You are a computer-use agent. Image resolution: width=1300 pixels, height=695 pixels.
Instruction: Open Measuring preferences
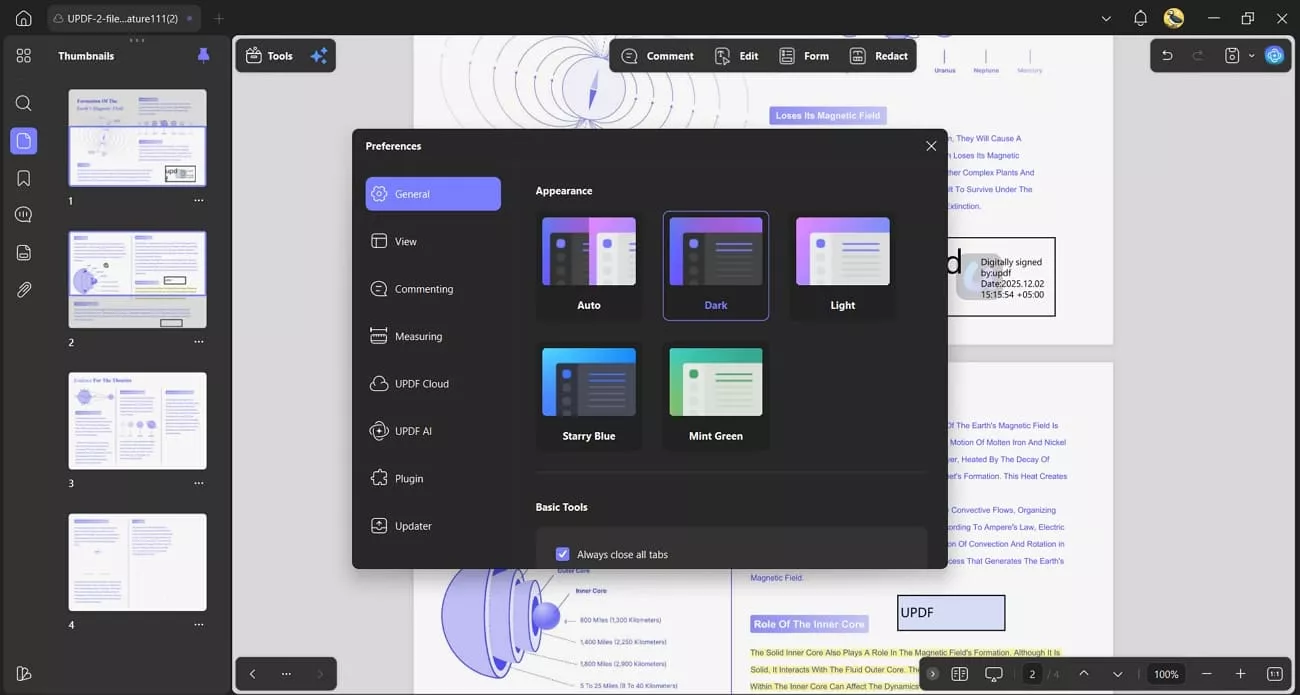tap(433, 336)
